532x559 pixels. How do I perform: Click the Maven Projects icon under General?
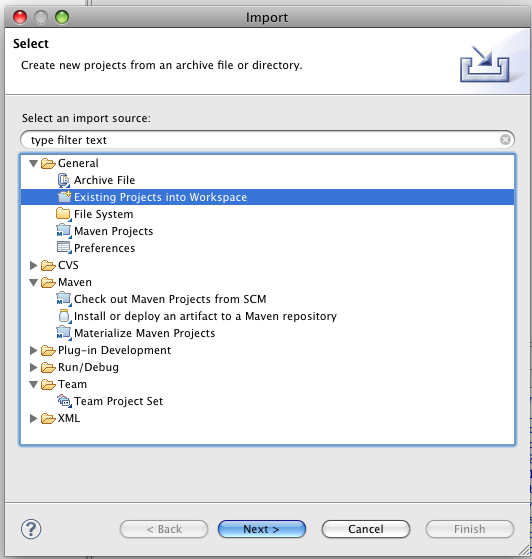click(x=64, y=231)
